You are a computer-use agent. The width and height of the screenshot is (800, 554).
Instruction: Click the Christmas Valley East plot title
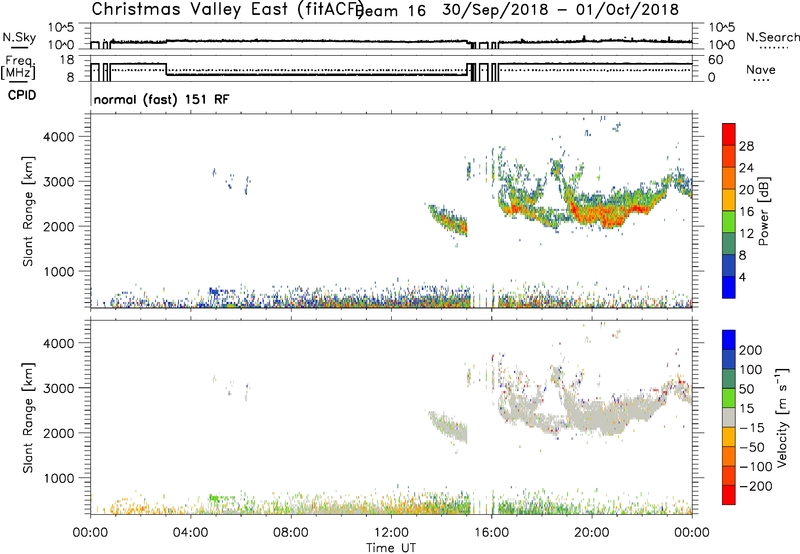(227, 10)
